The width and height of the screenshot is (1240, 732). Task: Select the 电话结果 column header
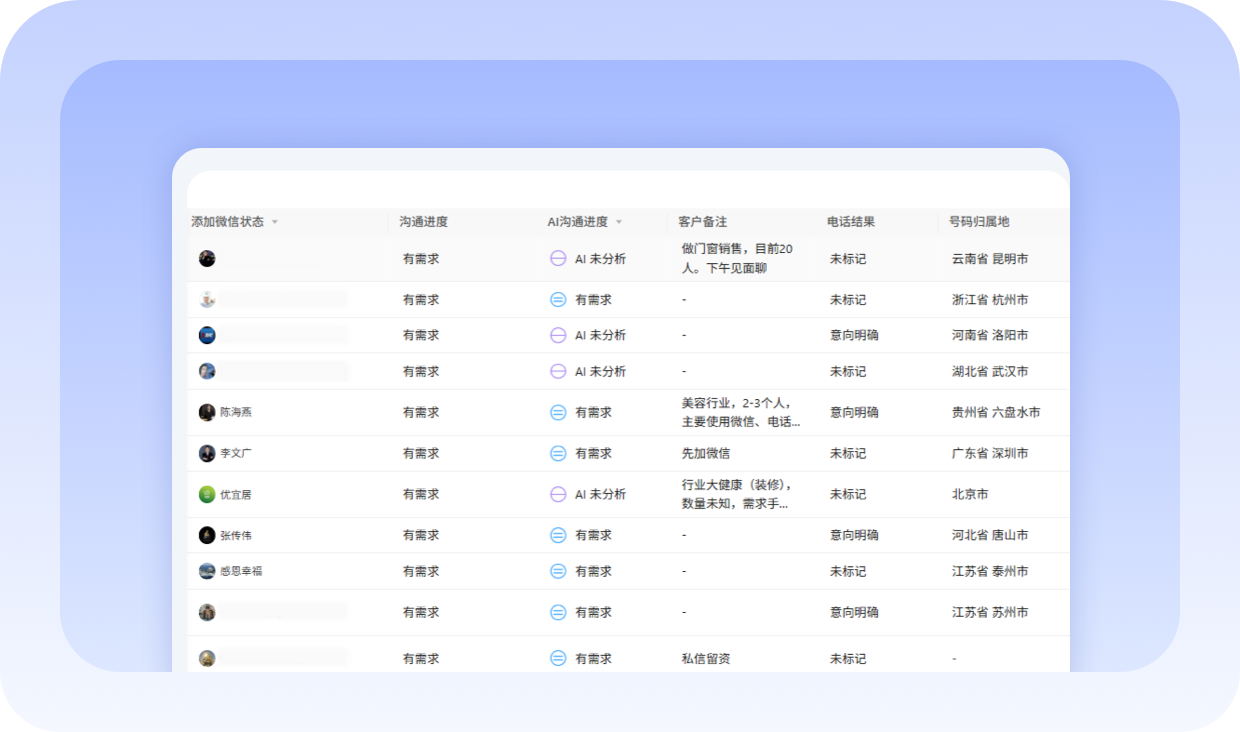[x=851, y=222]
